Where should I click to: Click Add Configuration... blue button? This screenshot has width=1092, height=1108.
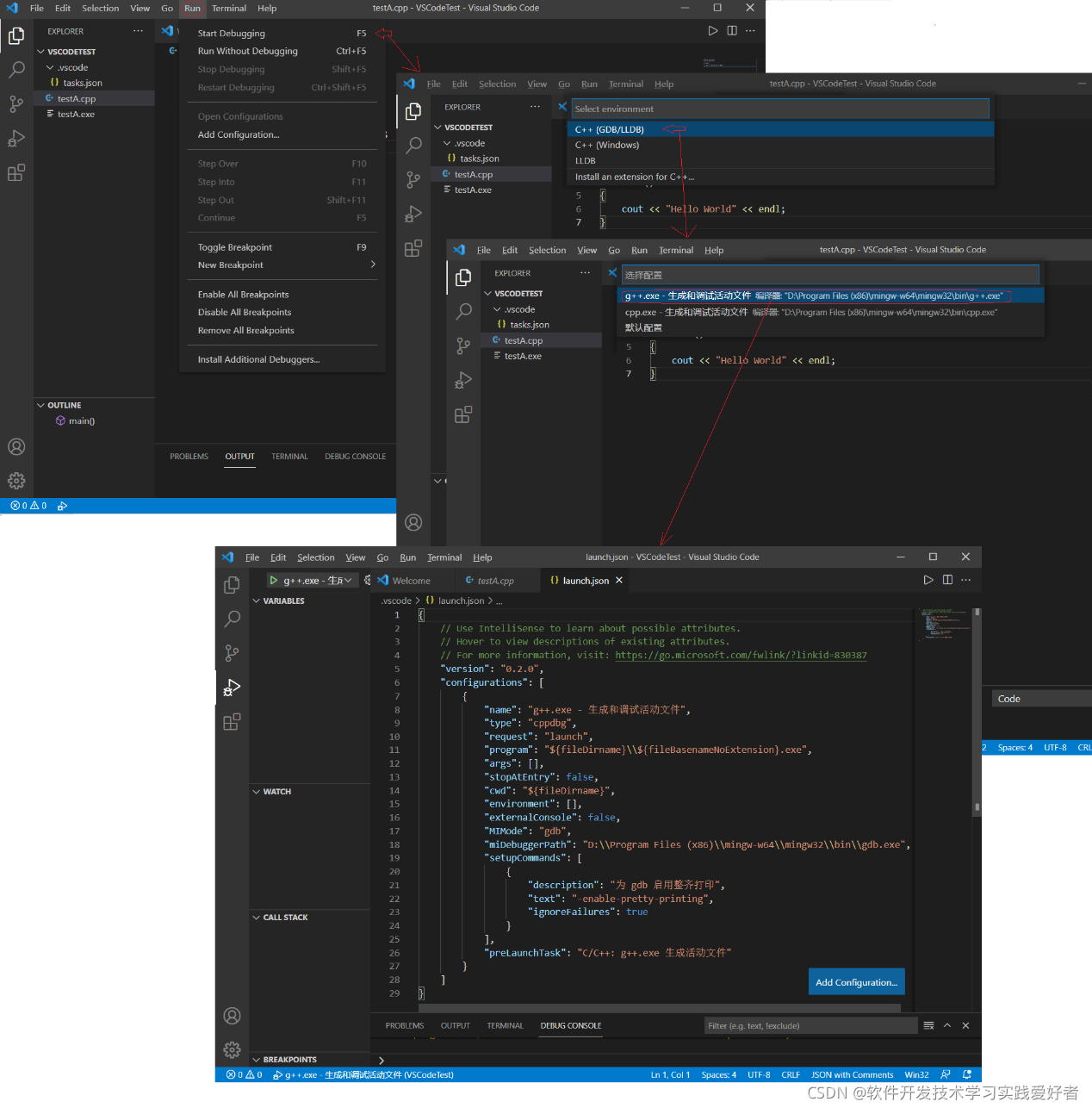tap(856, 982)
